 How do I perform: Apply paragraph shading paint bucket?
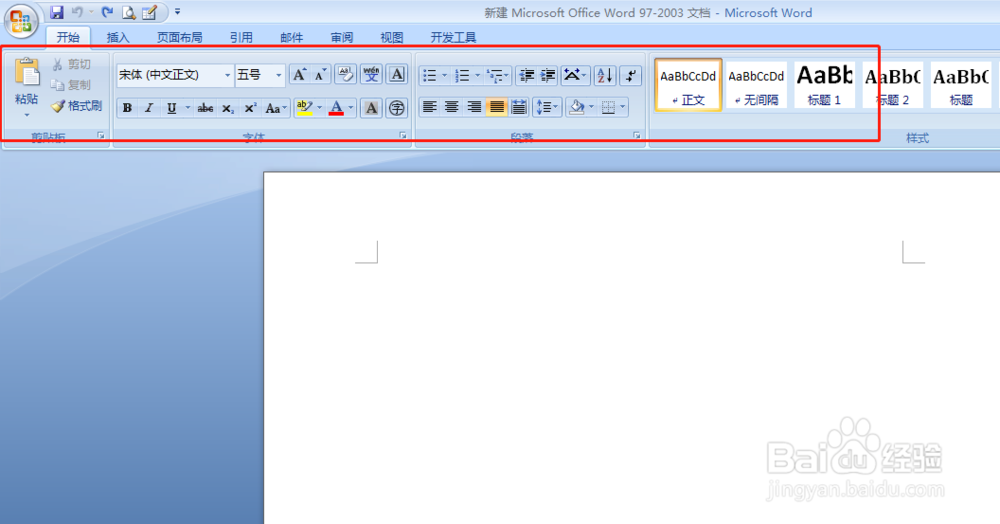click(x=577, y=107)
